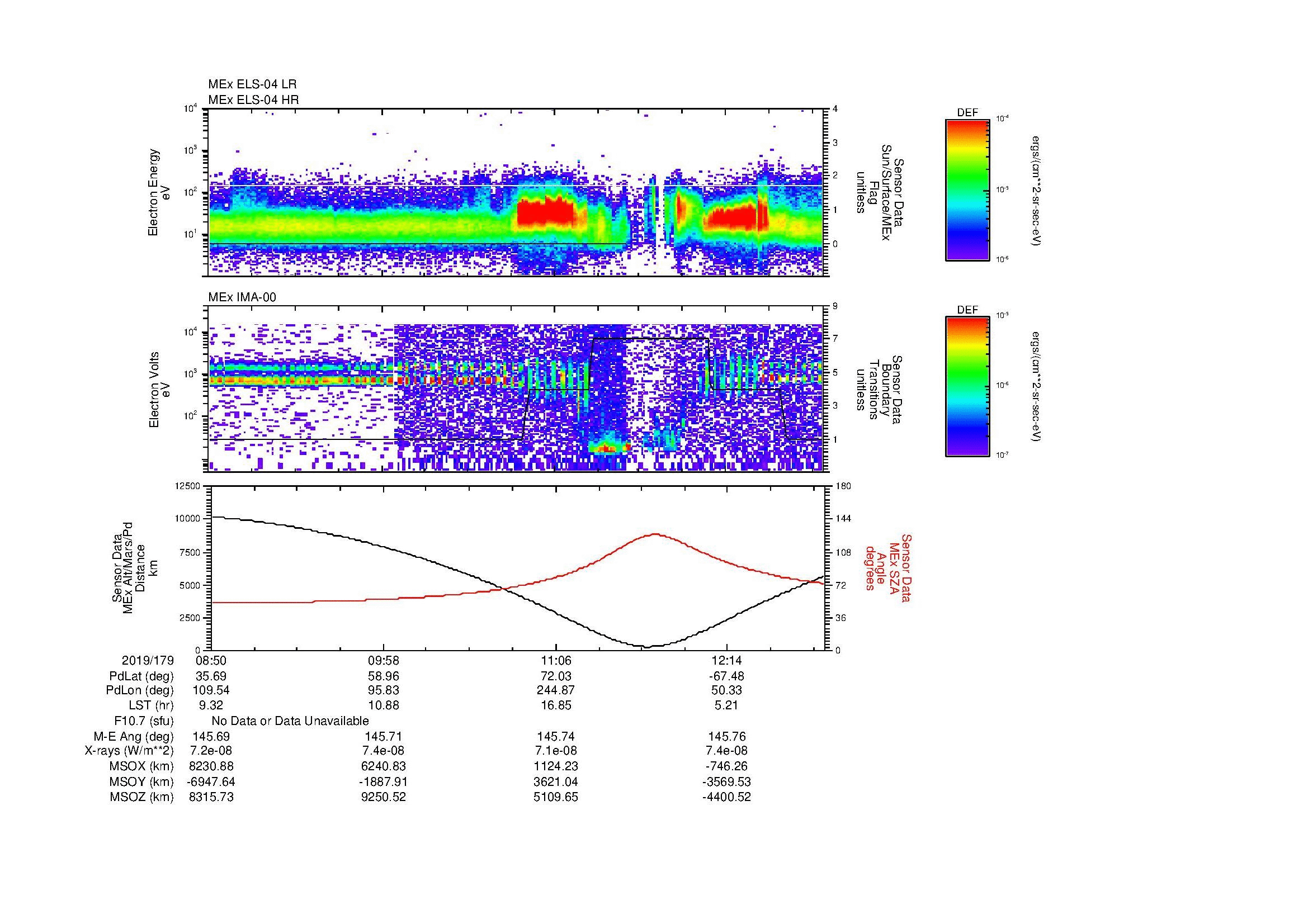Click the PdLat (deg) row label
This screenshot has width=1308, height=924.
coord(141,676)
